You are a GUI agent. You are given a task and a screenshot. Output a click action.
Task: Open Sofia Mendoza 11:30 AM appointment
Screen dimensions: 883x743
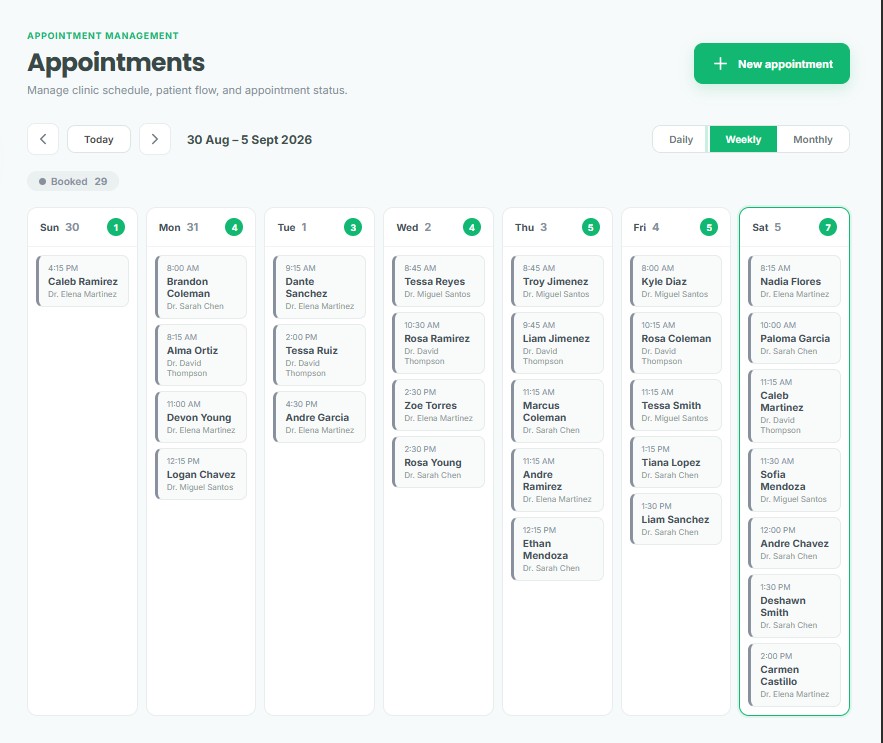click(794, 480)
